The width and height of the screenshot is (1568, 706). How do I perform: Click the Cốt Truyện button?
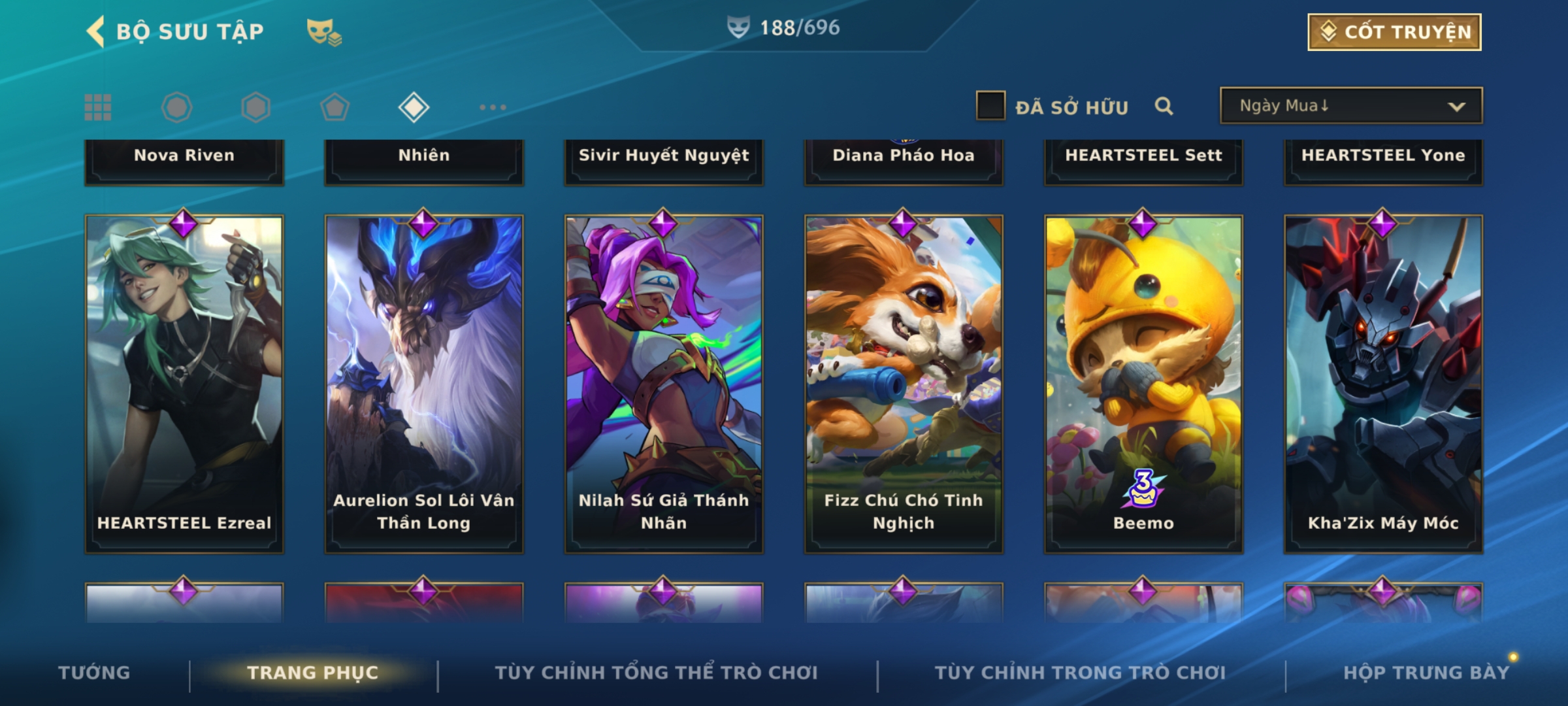pos(1394,32)
